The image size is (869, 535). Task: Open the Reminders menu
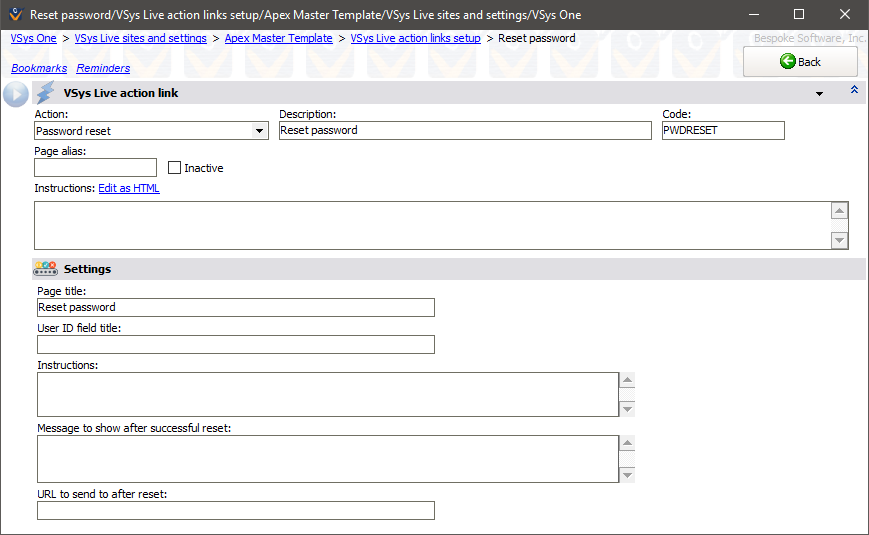(x=103, y=68)
